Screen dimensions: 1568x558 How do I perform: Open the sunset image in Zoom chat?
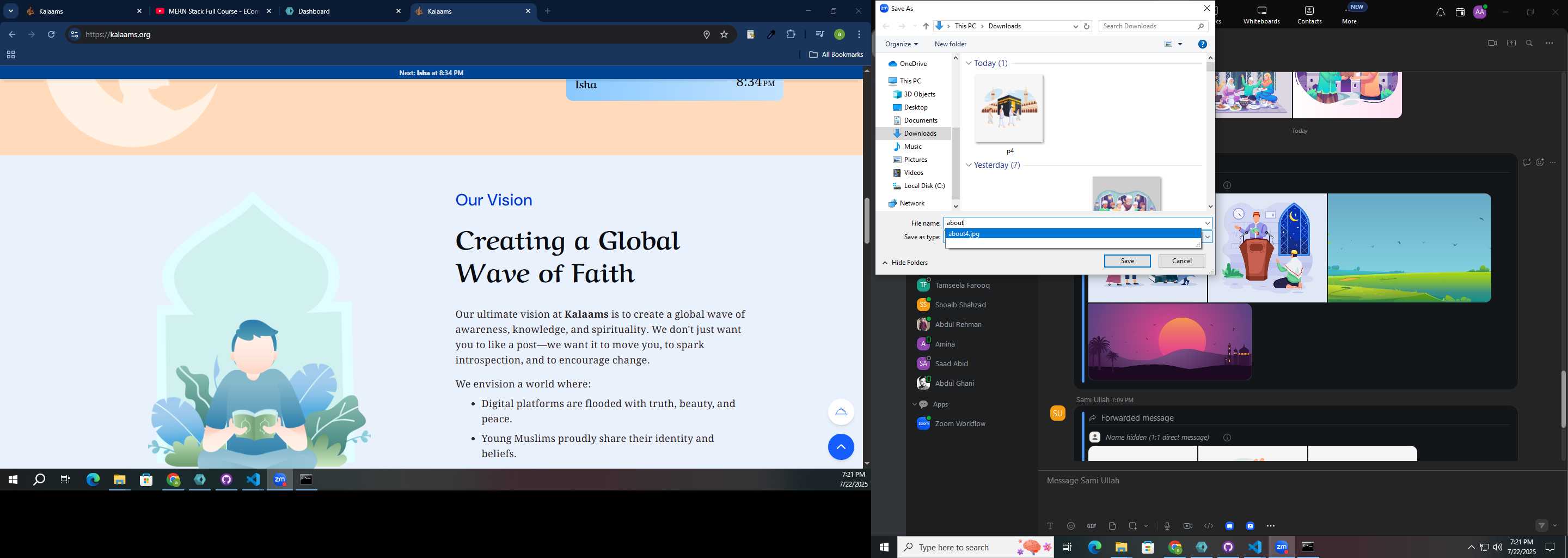click(x=1169, y=342)
